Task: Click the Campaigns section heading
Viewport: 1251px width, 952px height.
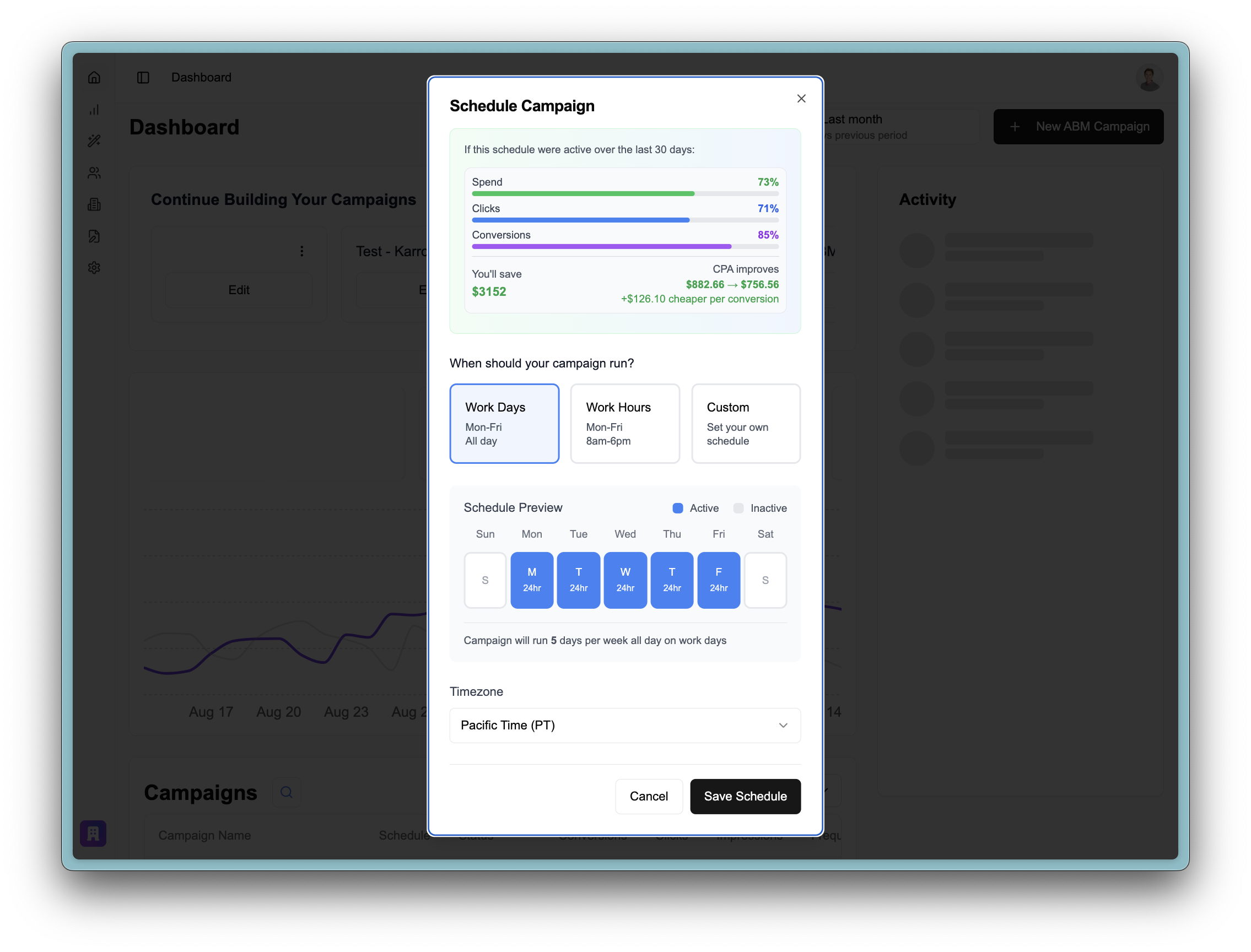Action: 201,792
